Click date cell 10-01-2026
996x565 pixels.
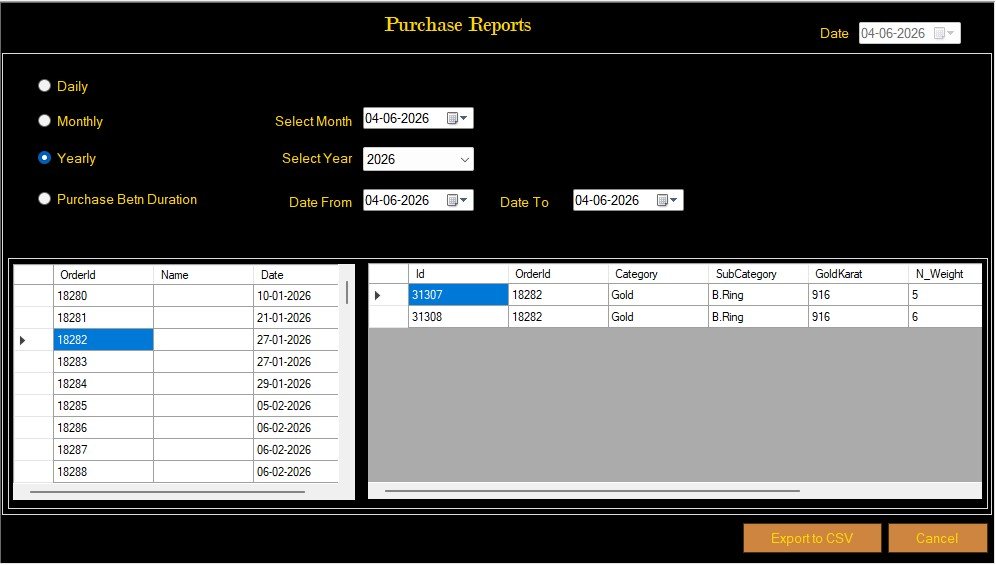(296, 296)
